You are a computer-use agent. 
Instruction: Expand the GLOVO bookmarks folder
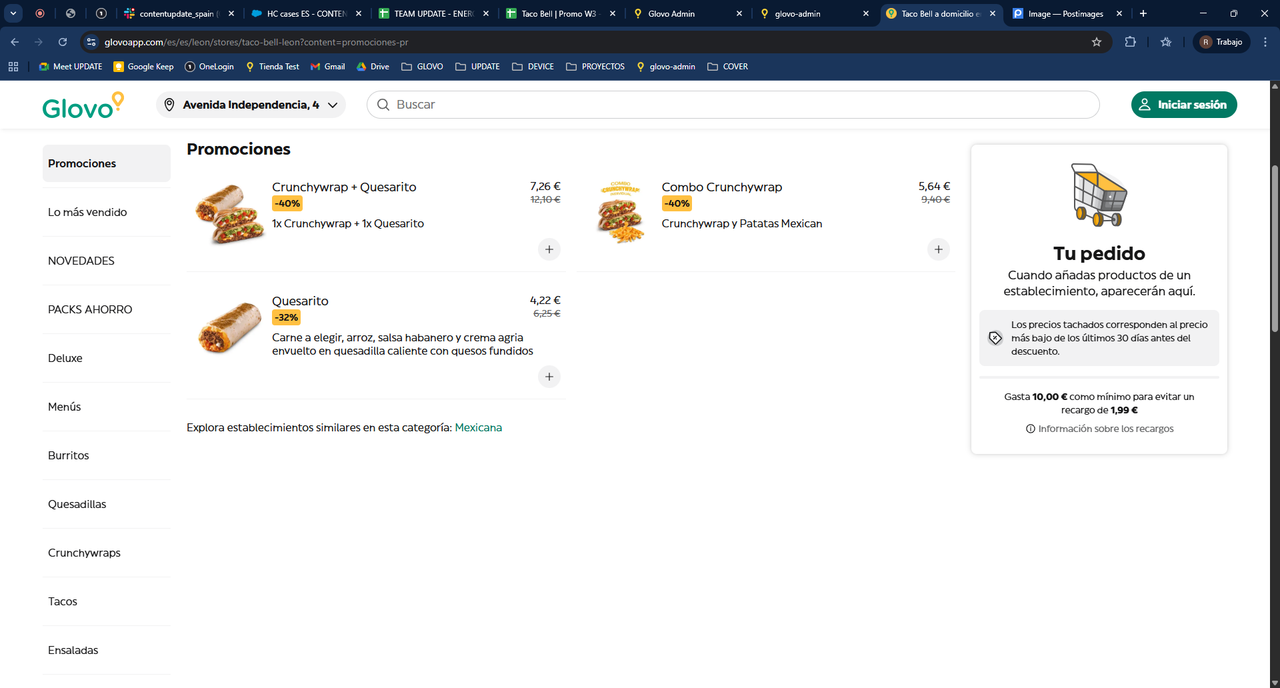pos(422,67)
